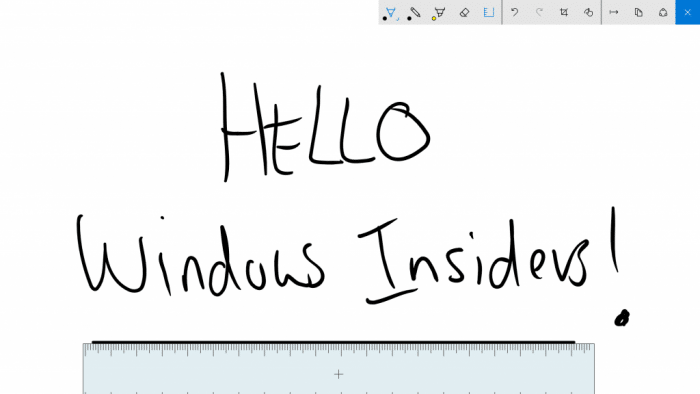Toggle touch writing hand icon
The height and width of the screenshot is (394, 700).
588,12
